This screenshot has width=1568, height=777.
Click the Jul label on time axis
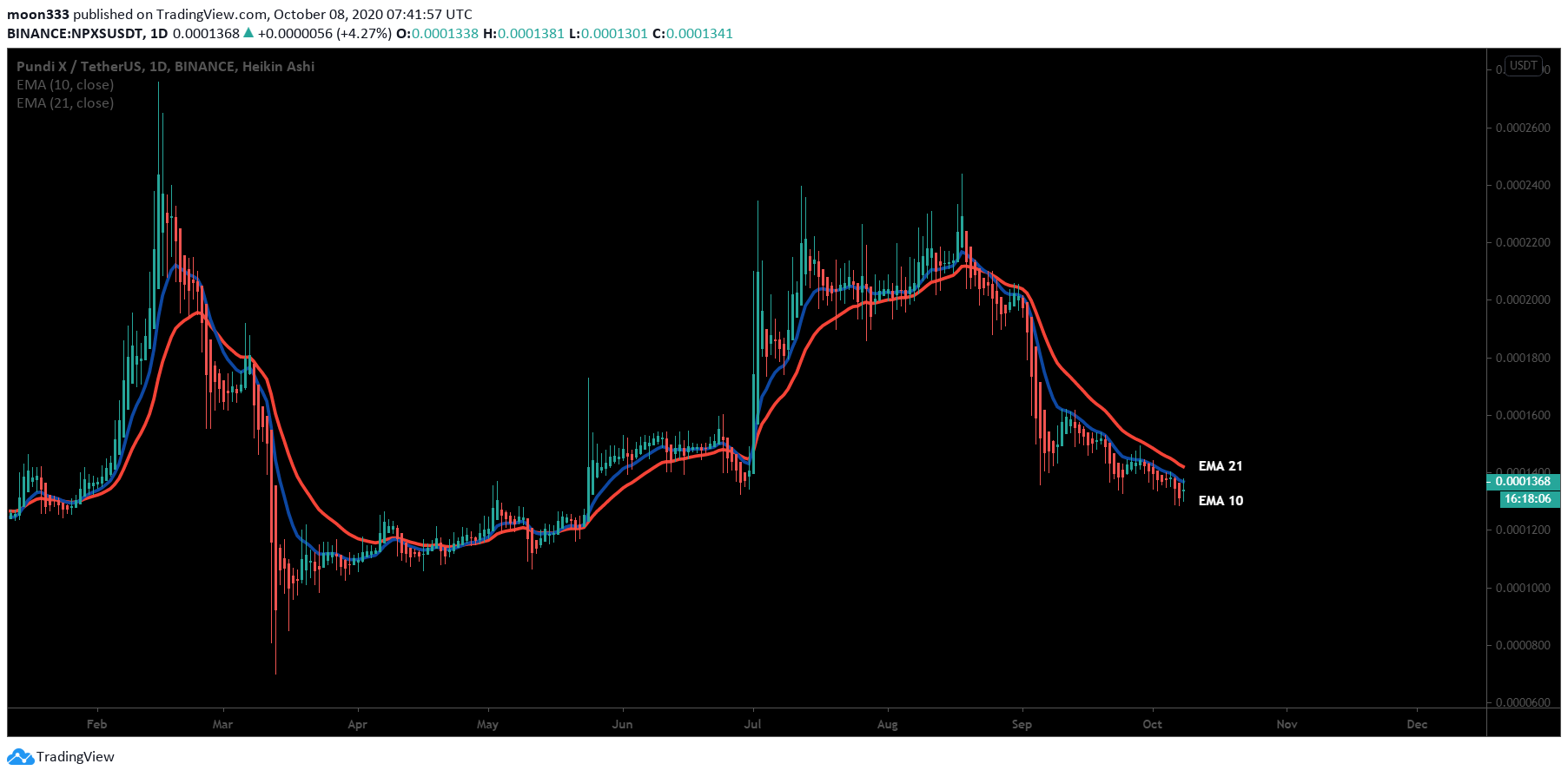752,724
